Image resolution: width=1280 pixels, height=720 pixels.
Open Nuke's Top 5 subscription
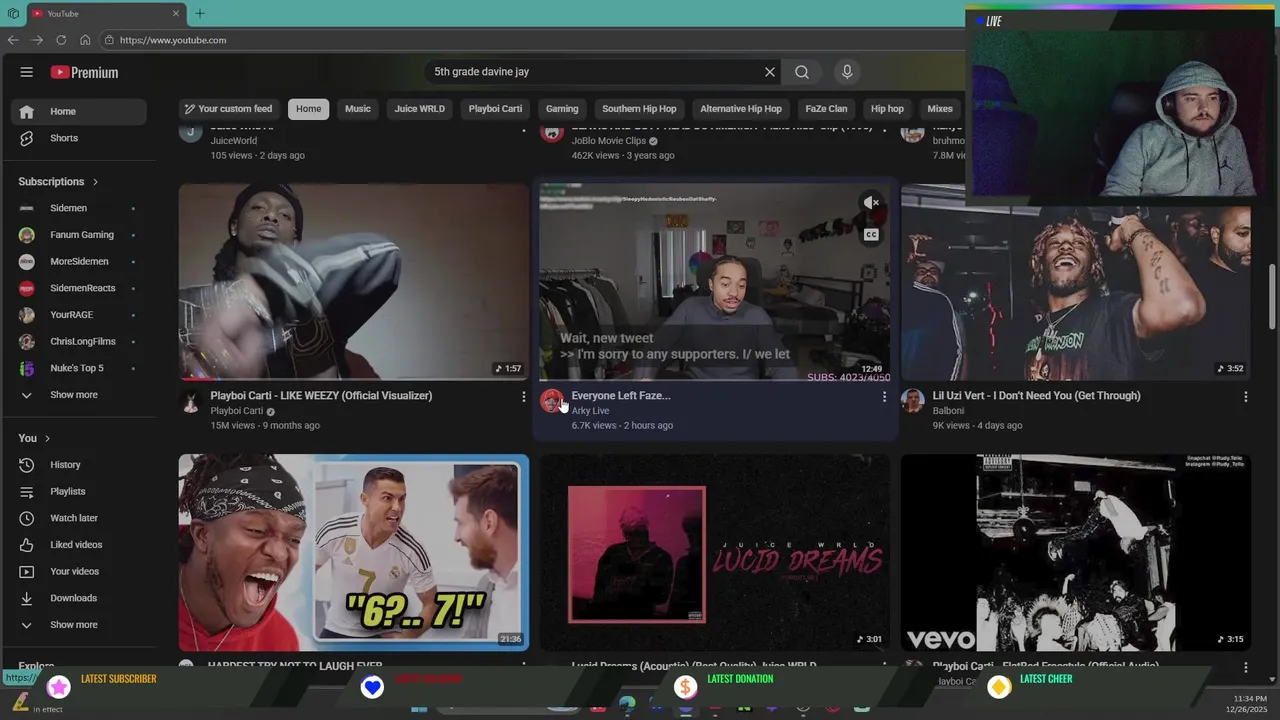pyautogui.click(x=79, y=368)
